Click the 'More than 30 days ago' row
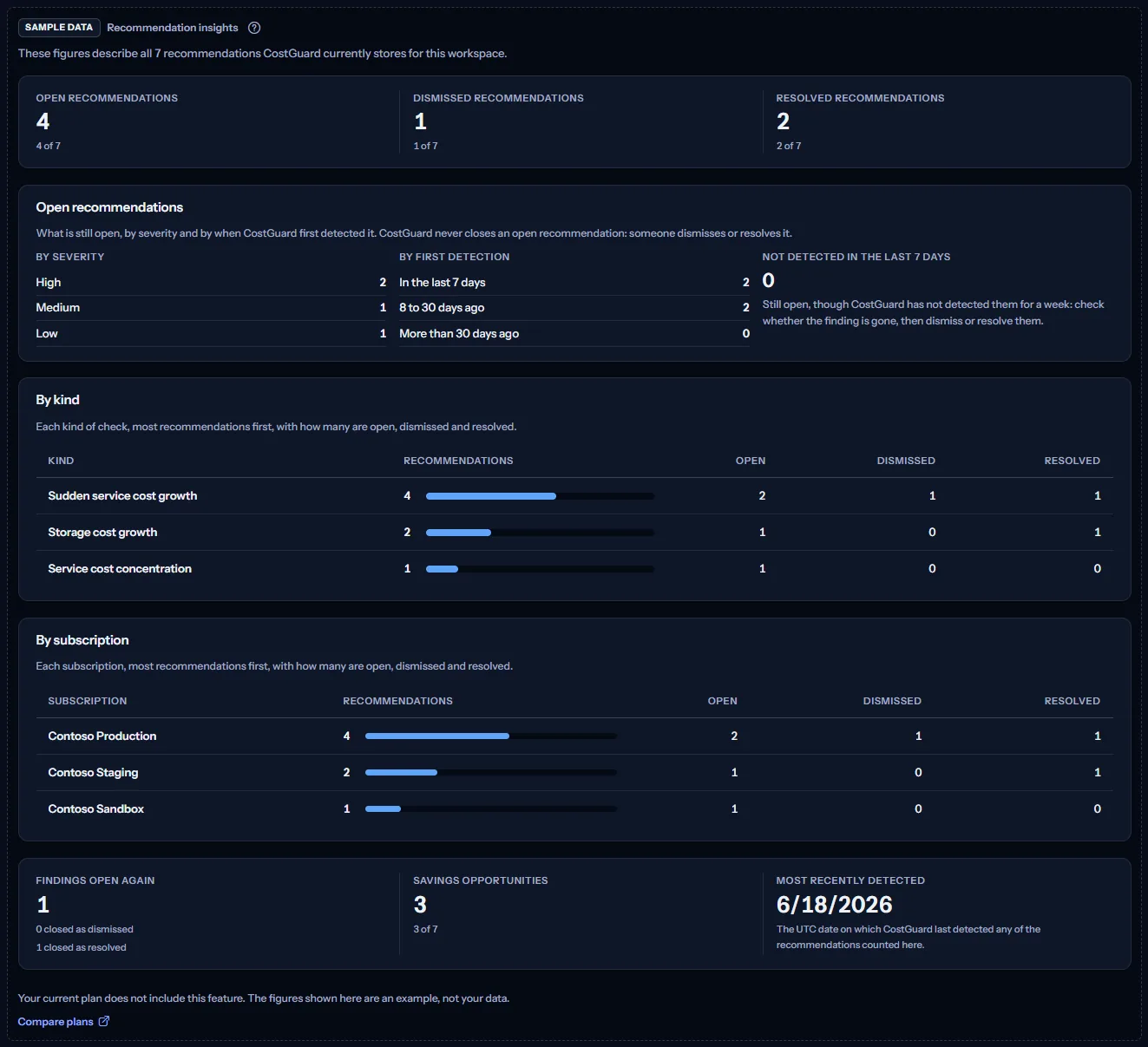The image size is (1148, 1047). (x=574, y=334)
